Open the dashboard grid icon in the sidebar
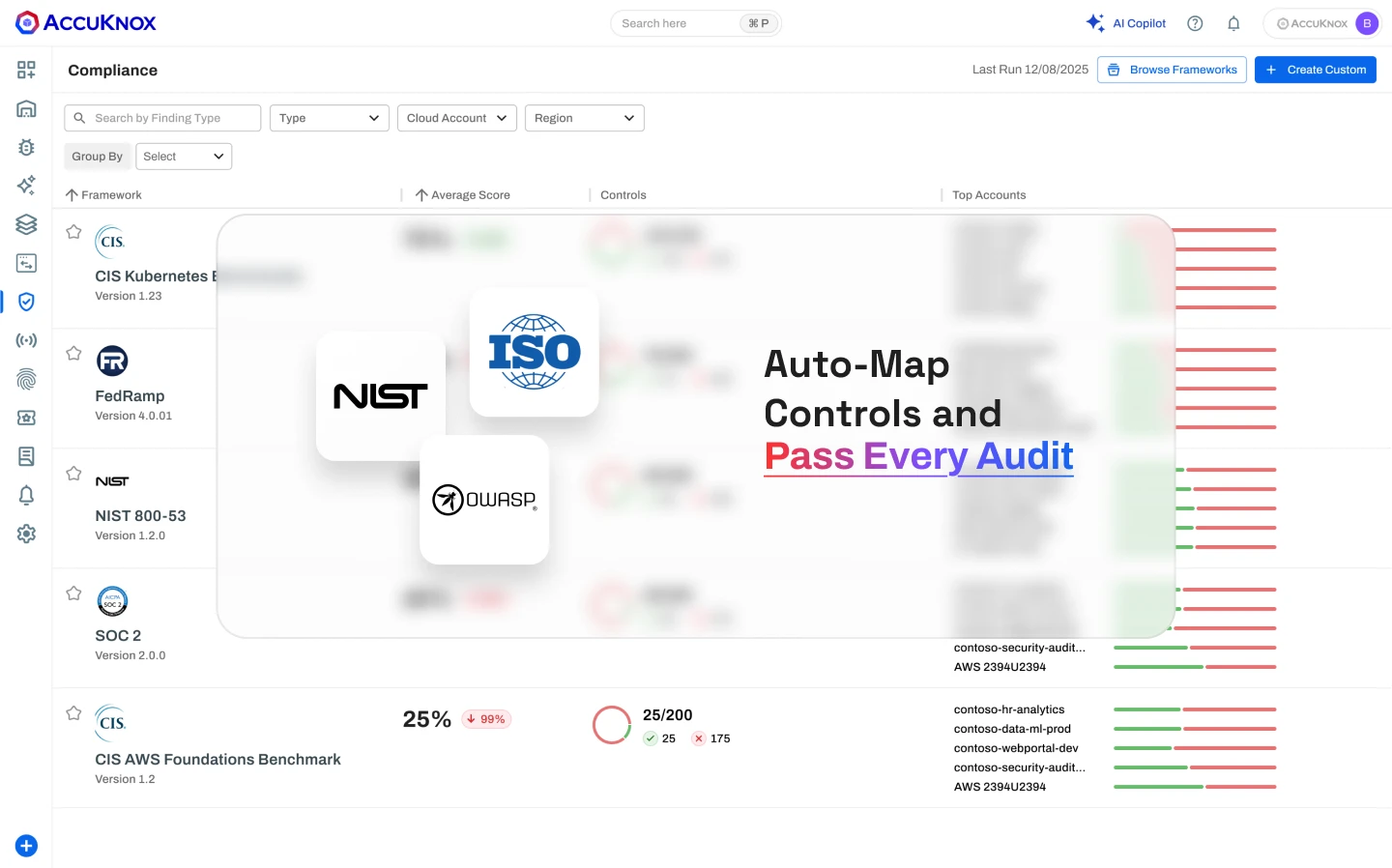1392x868 pixels. [x=26, y=70]
